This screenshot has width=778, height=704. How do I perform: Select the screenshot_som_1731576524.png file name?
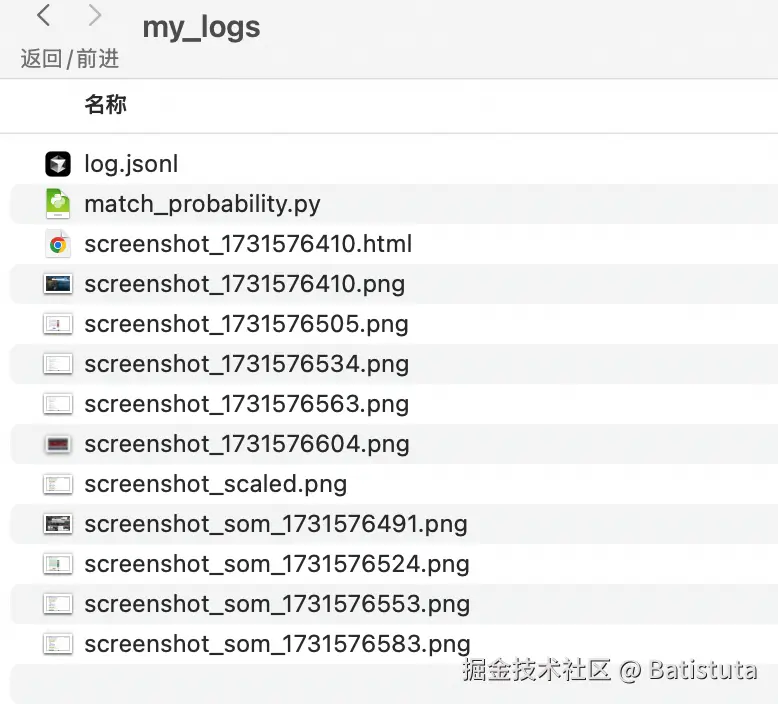tap(276, 564)
